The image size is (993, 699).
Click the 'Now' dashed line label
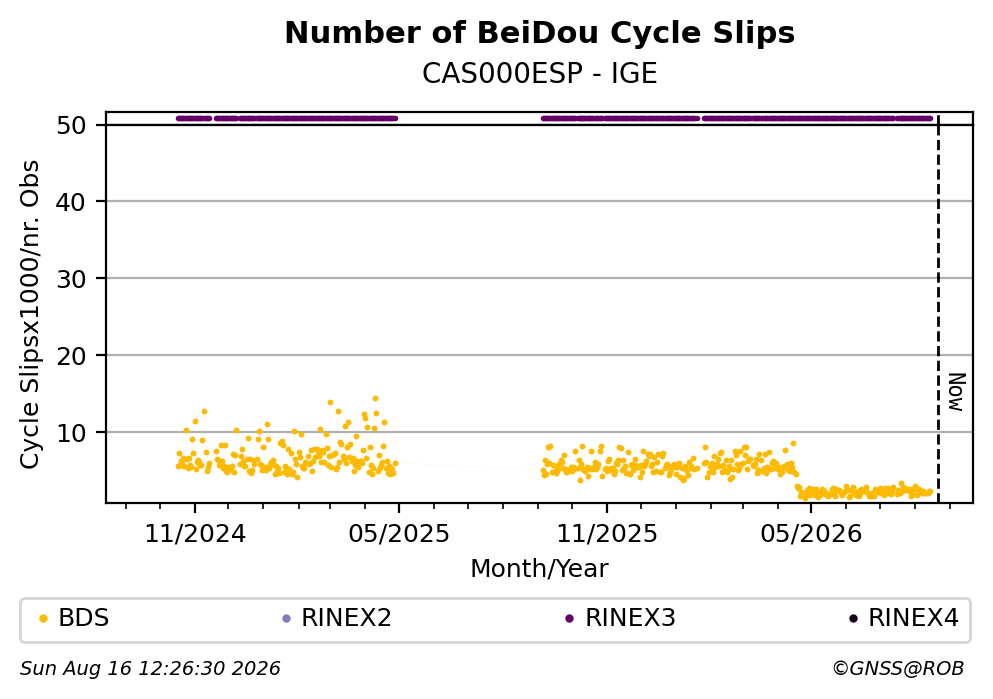[x=956, y=393]
